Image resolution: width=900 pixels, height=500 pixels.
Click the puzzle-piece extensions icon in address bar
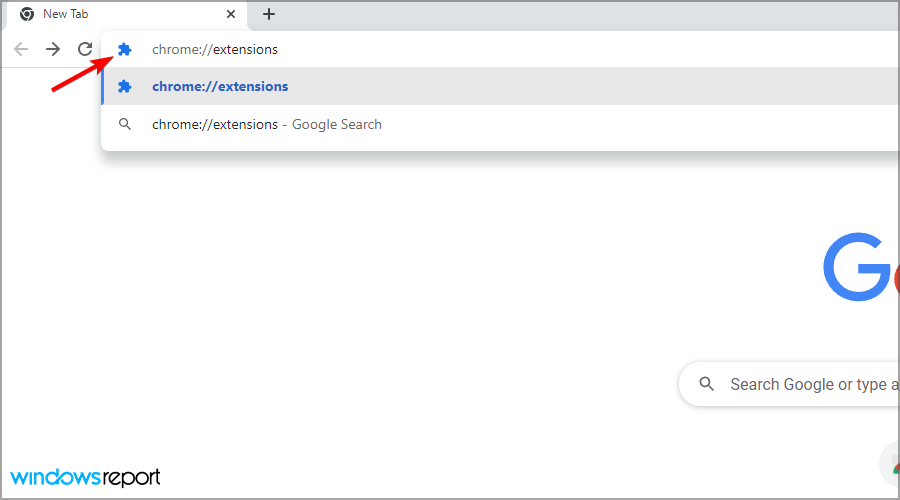125,49
